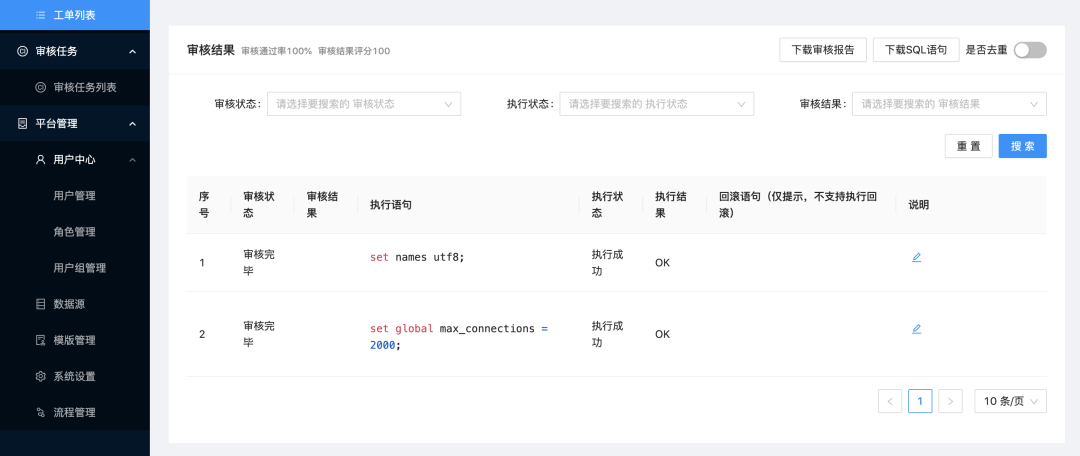The width and height of the screenshot is (1080, 456).
Task: Collapse the 平台管理 sidebar section
Action: (132, 124)
